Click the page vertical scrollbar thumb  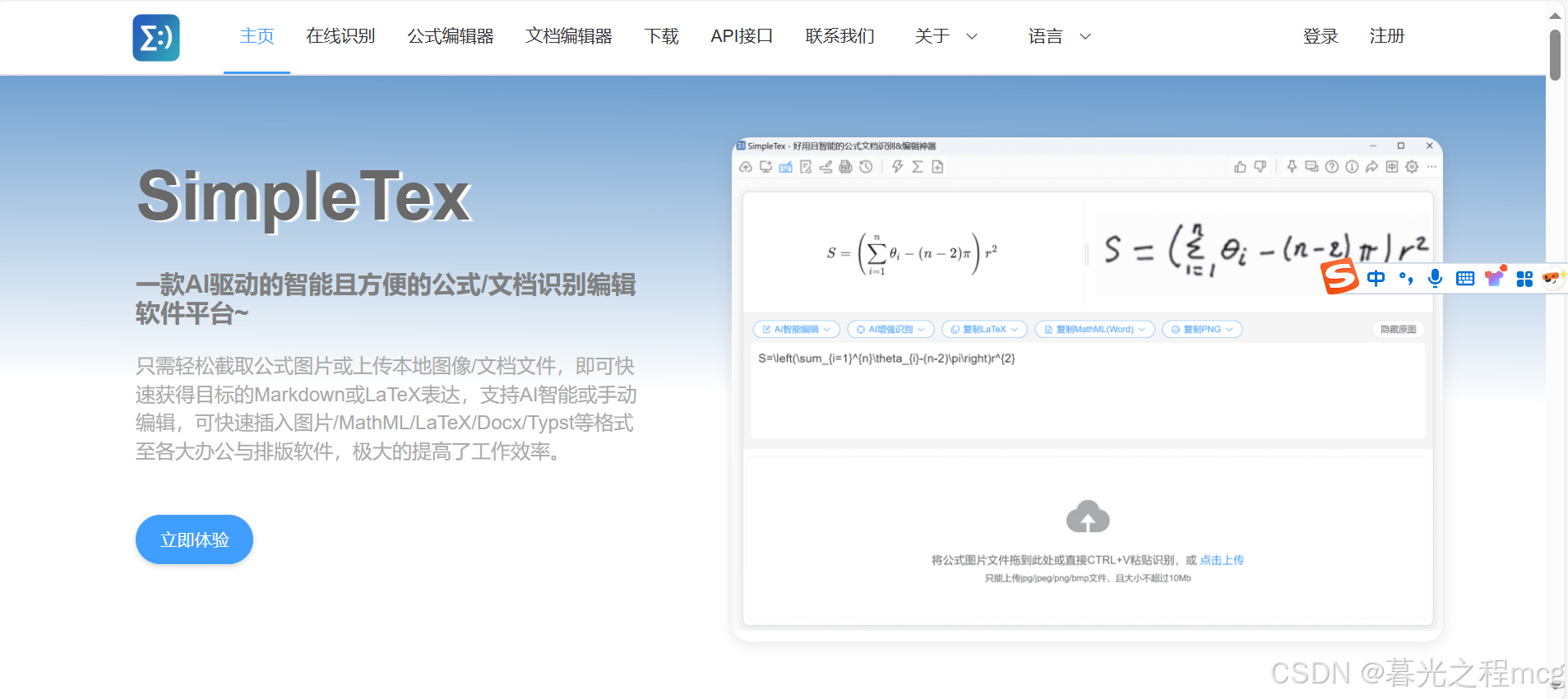[1555, 54]
